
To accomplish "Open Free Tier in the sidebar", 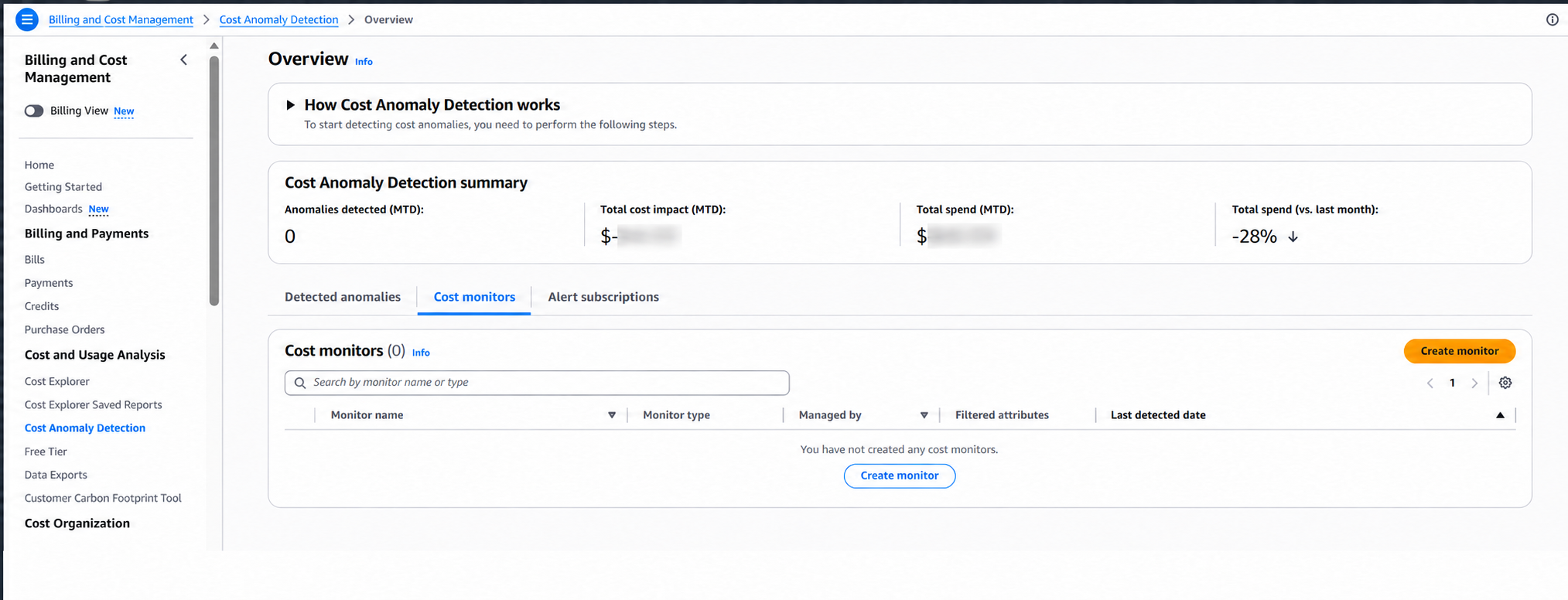I will pos(46,452).
